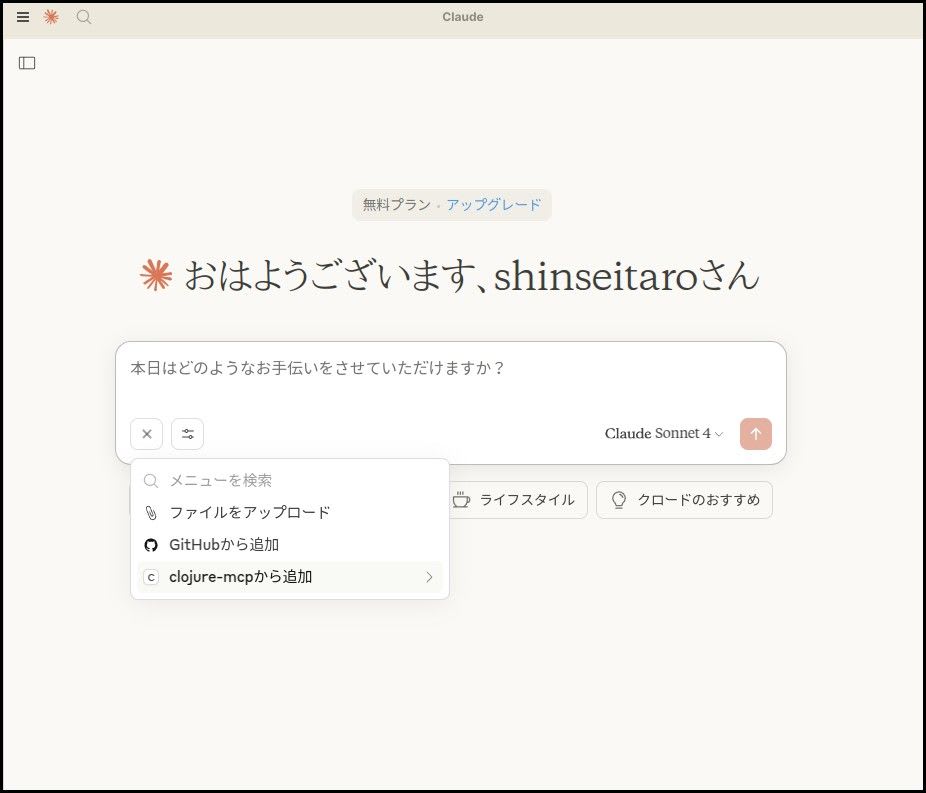Open the hamburger menu icon
926x793 pixels.
23,17
